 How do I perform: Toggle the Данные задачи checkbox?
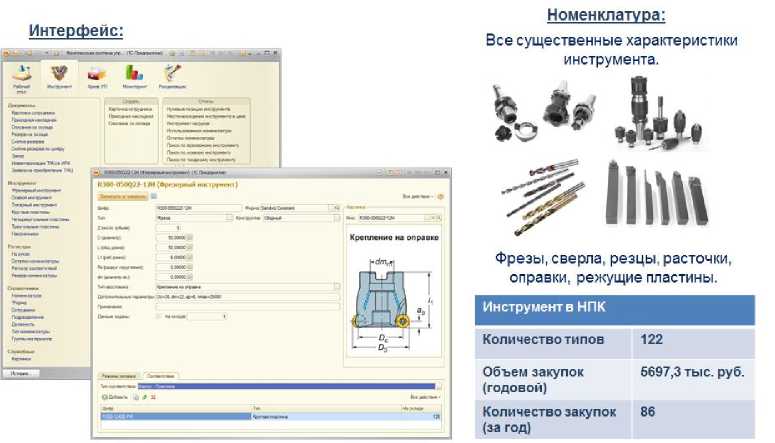(159, 316)
